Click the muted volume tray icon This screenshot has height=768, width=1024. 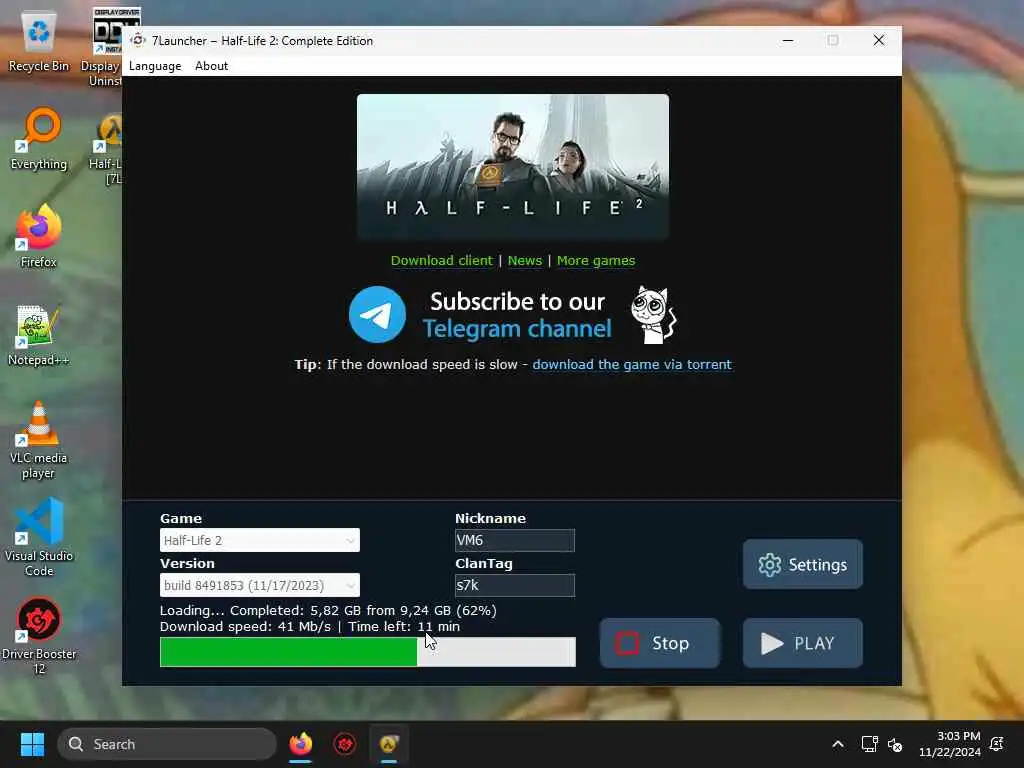[x=895, y=744]
